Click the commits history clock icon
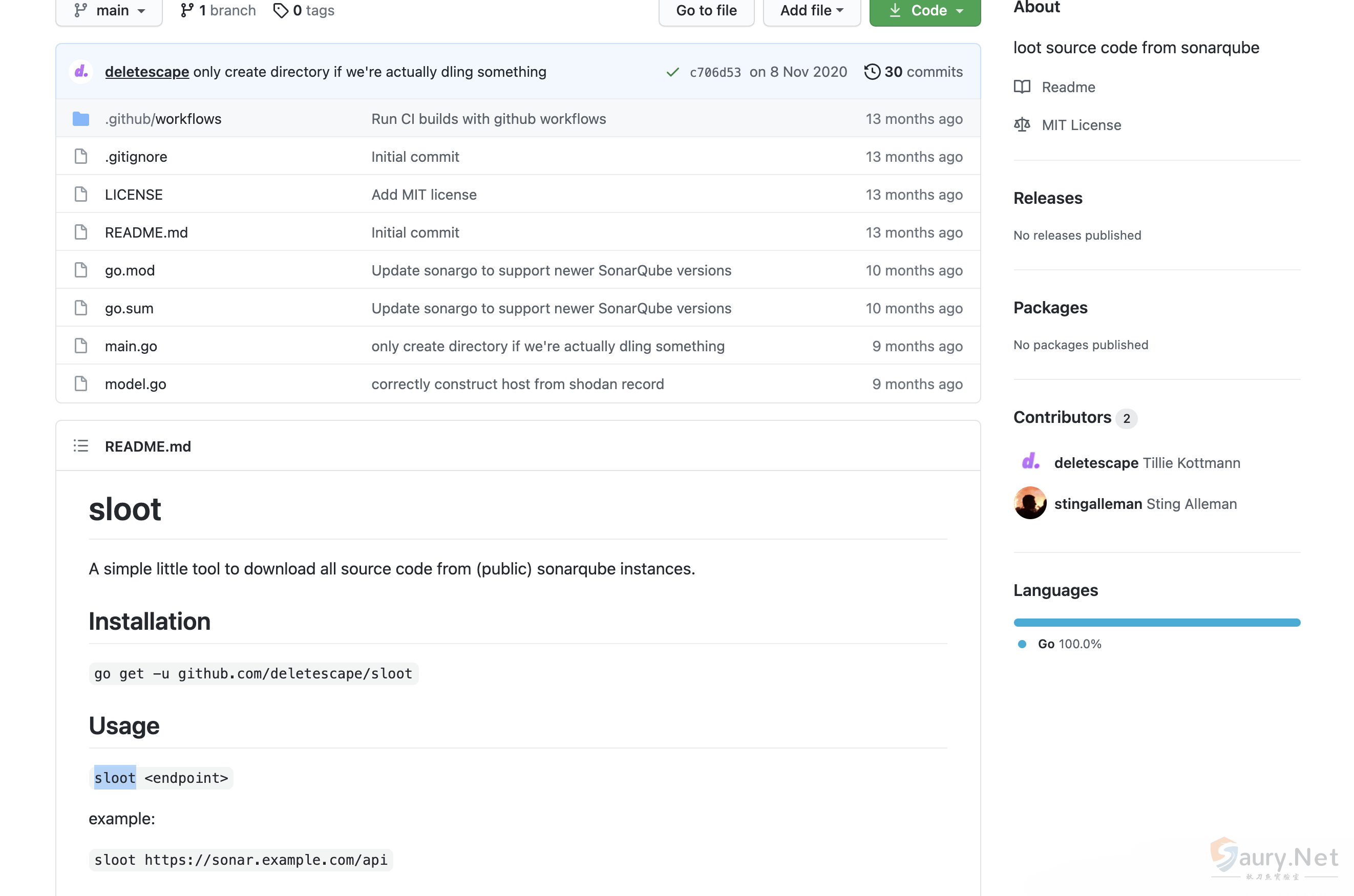The width and height of the screenshot is (1354, 896). pyautogui.click(x=872, y=72)
